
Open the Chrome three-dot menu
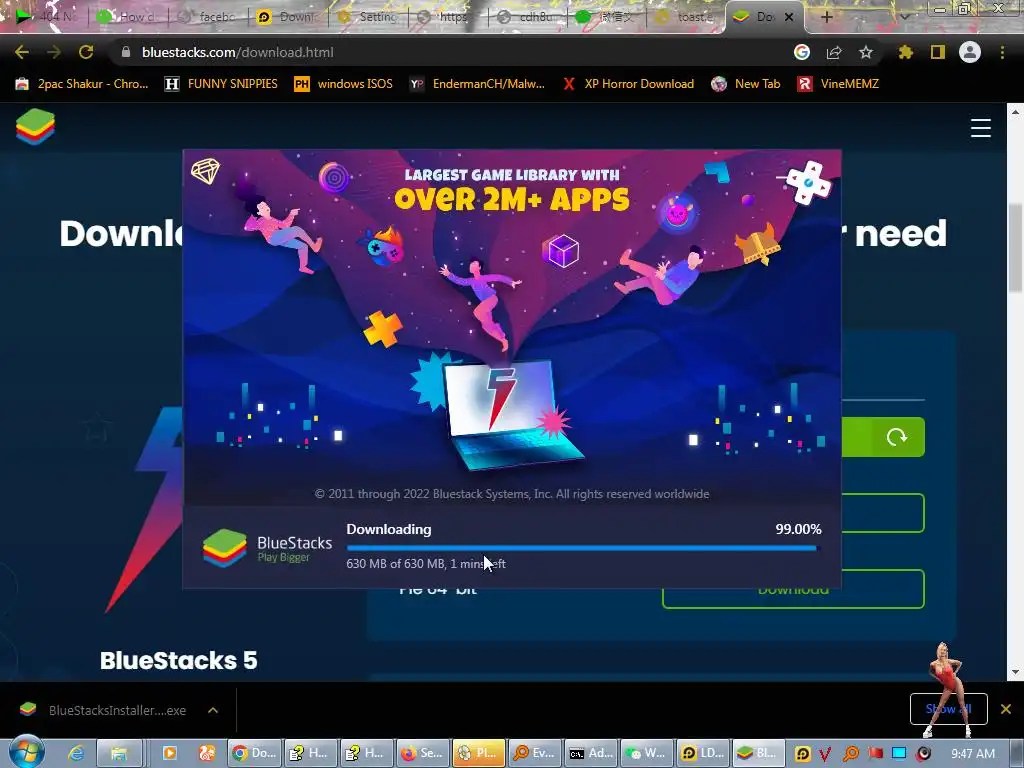pos(1002,52)
